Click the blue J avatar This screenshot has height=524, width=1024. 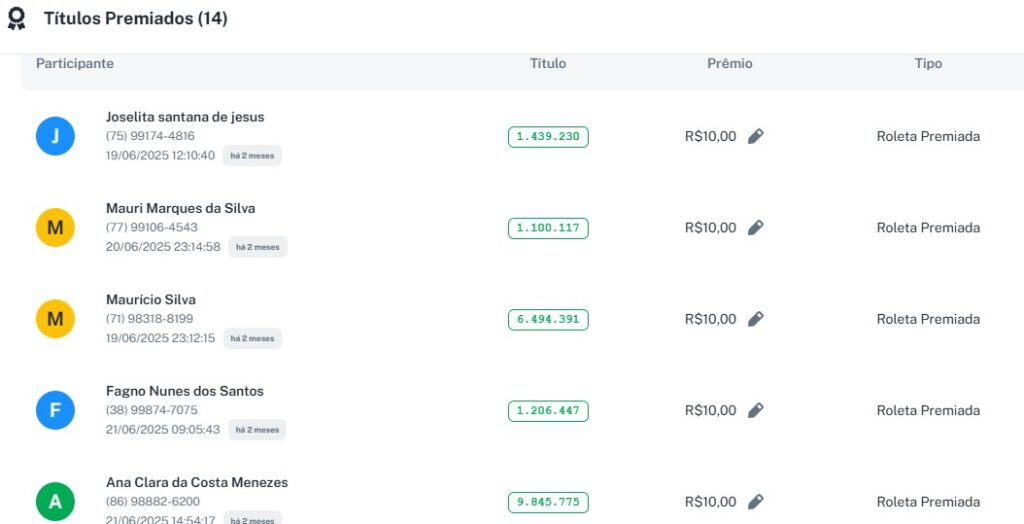point(55,136)
